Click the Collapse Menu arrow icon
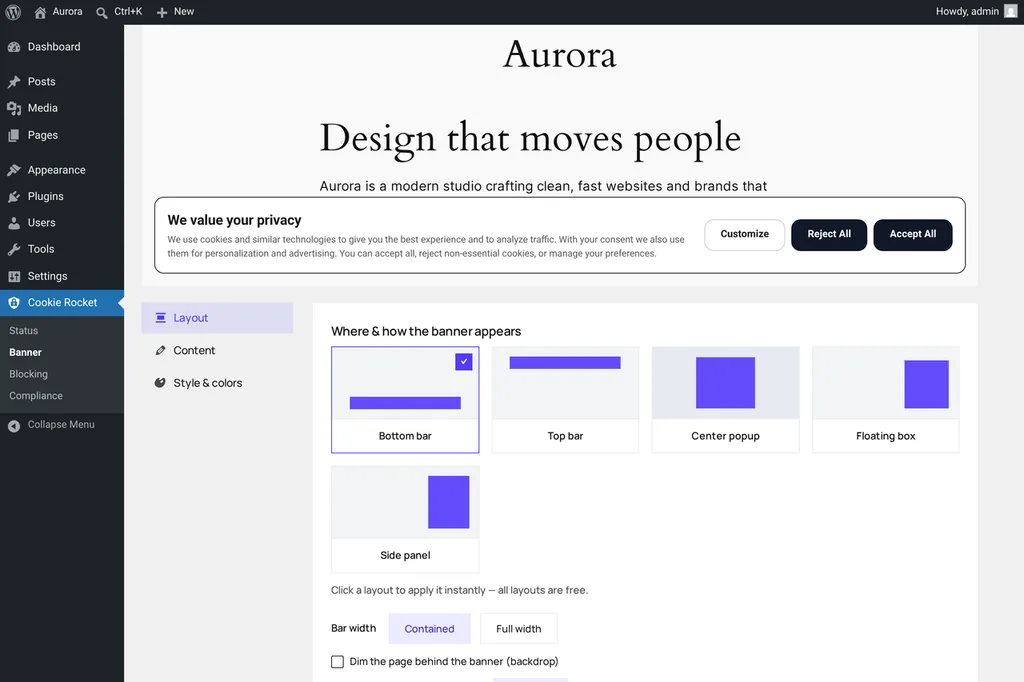Screen dimensions: 1024x682 pyautogui.click(x=14, y=426)
